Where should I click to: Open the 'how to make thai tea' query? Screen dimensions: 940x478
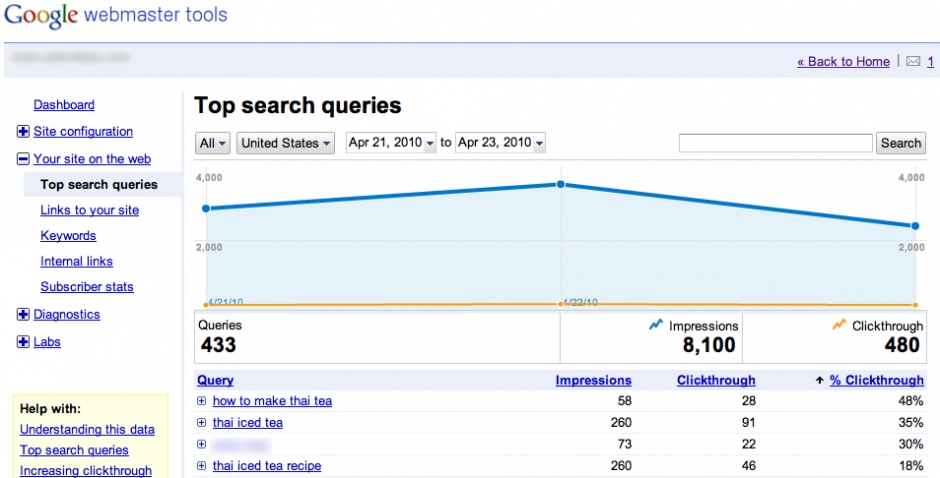272,401
